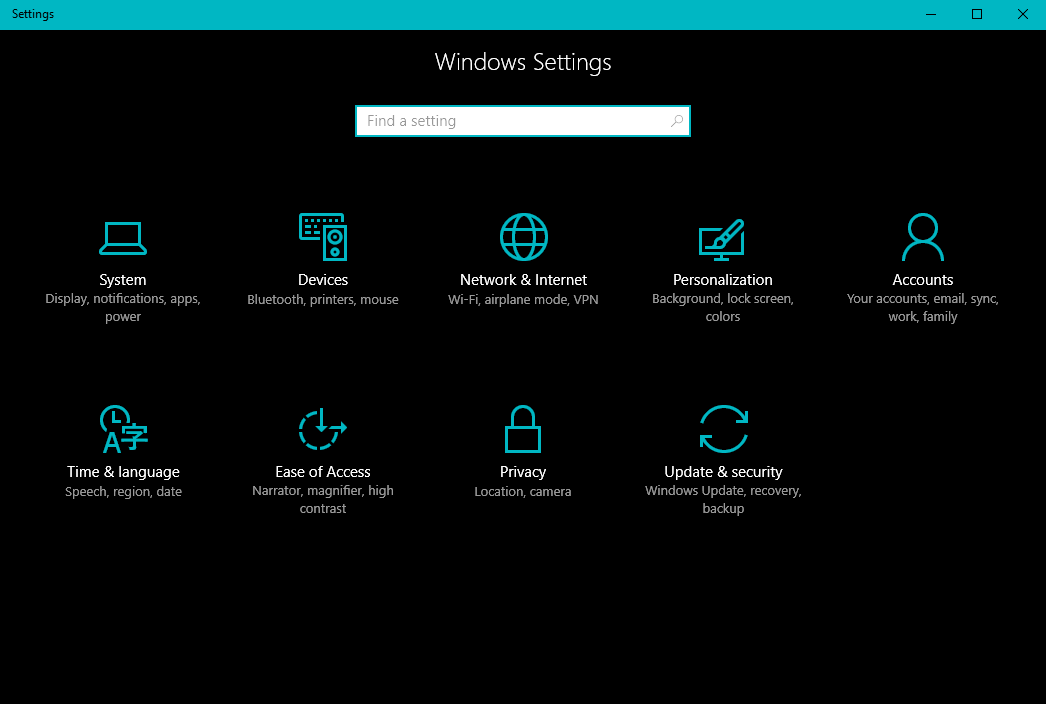The width and height of the screenshot is (1046, 704).
Task: Select the Ease of Access label
Action: 323,472
